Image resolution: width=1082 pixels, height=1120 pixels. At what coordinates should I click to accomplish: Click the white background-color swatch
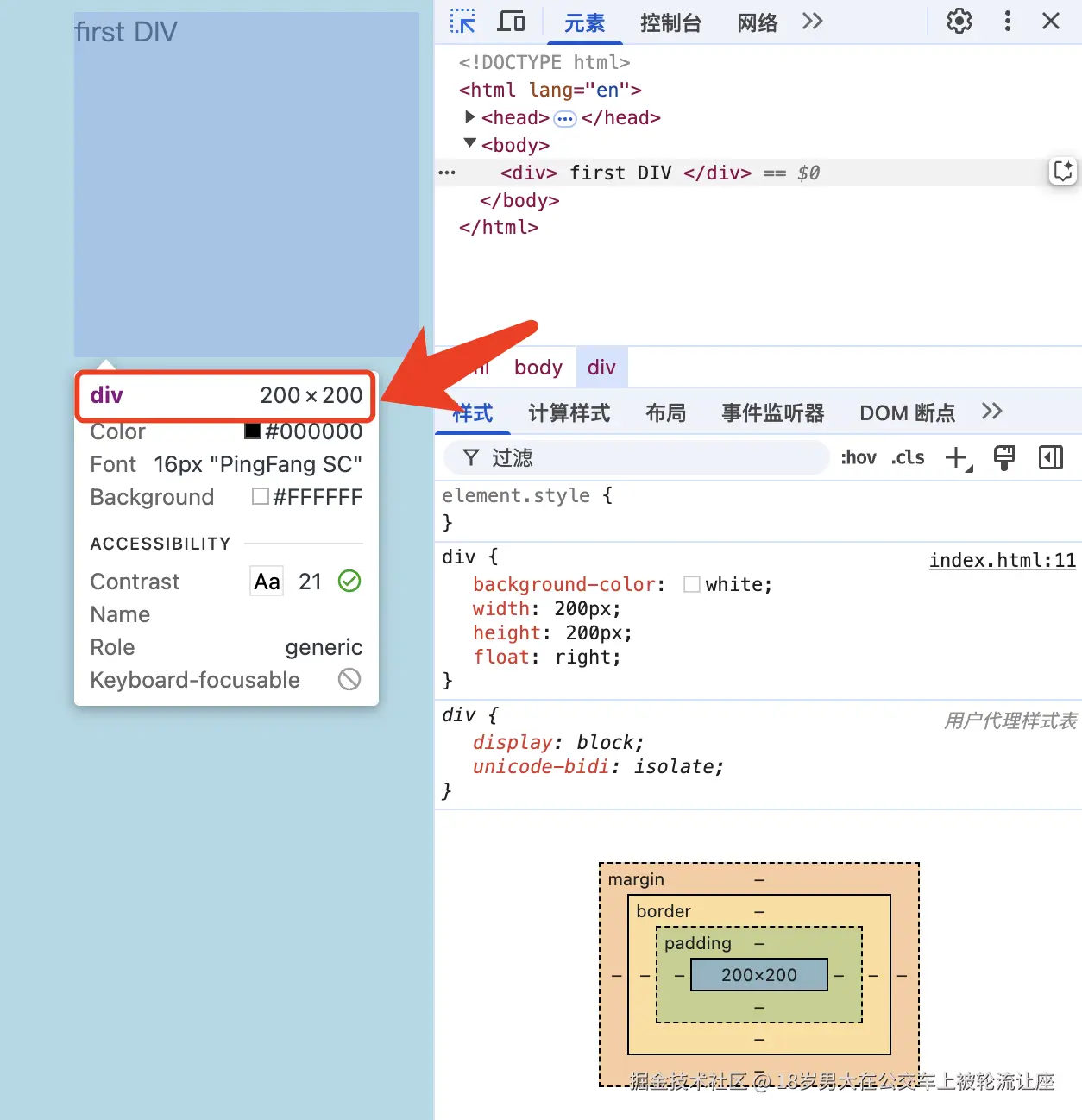click(x=692, y=584)
